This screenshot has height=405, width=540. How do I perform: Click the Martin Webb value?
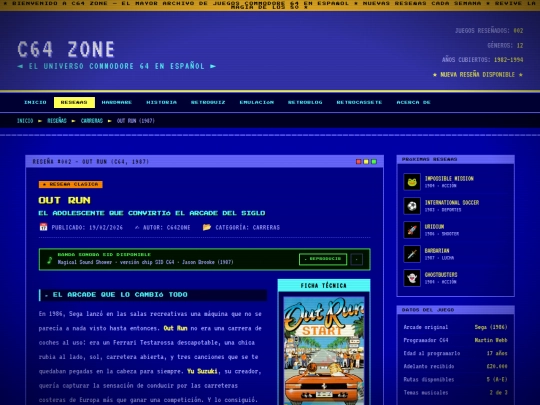(x=491, y=340)
